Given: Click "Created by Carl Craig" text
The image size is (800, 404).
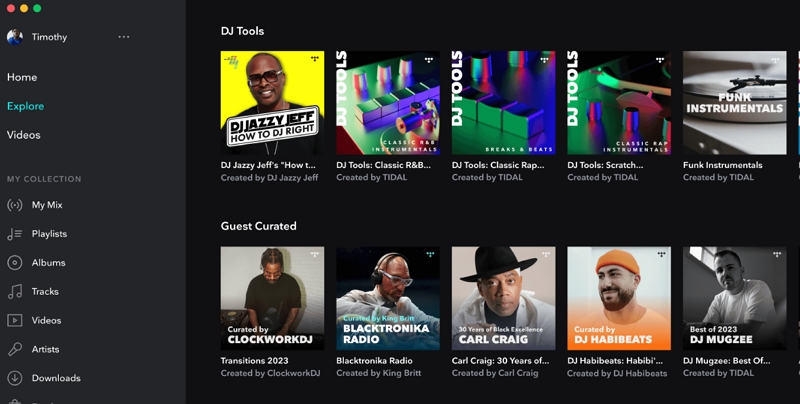Looking at the screenshot, I should click(x=495, y=373).
